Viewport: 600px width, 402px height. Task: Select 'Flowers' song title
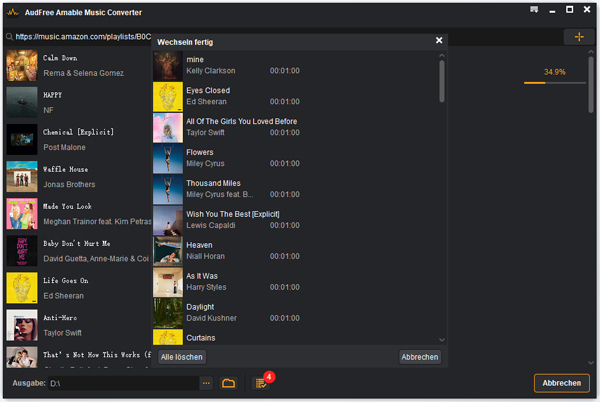click(x=200, y=152)
